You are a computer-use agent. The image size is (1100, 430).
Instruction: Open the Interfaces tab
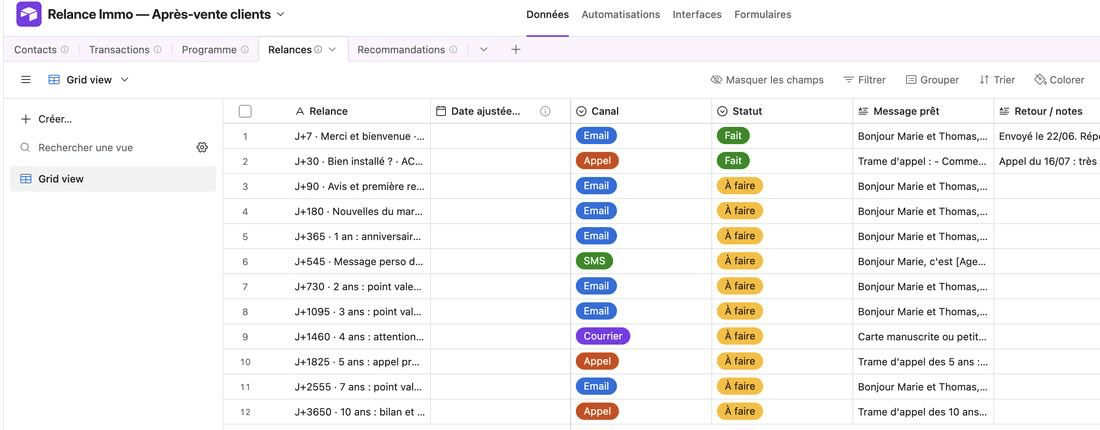pyautogui.click(x=697, y=14)
